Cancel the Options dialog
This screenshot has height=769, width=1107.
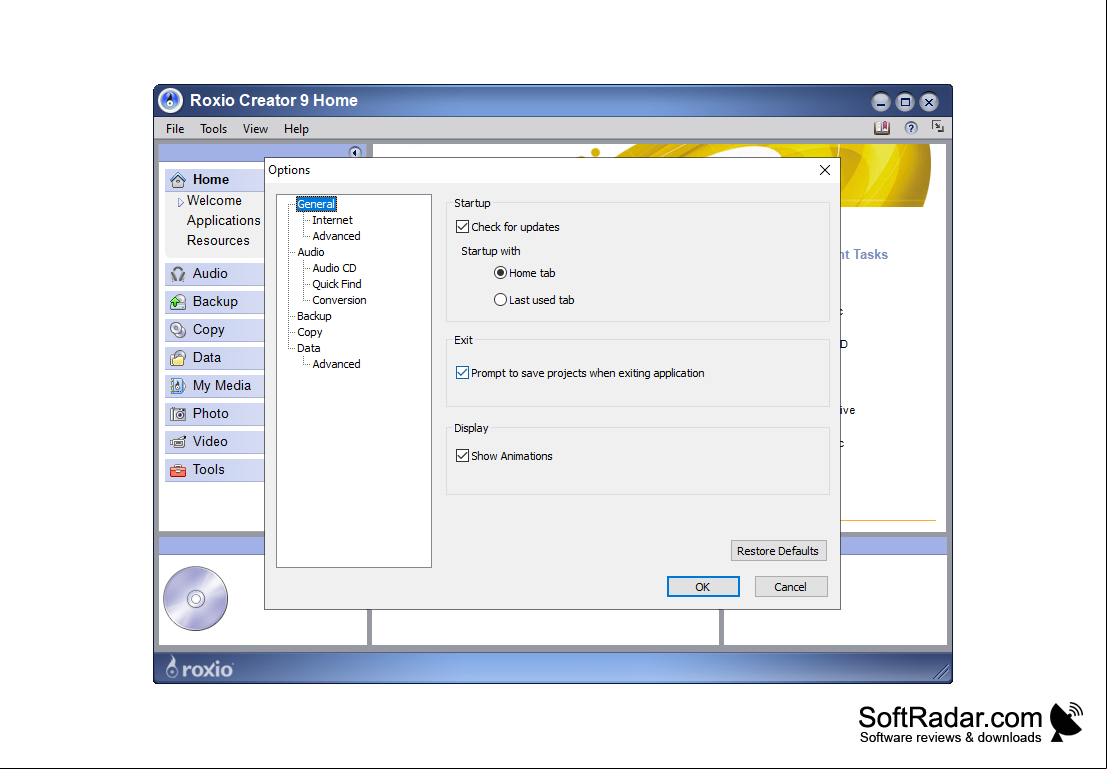(791, 587)
